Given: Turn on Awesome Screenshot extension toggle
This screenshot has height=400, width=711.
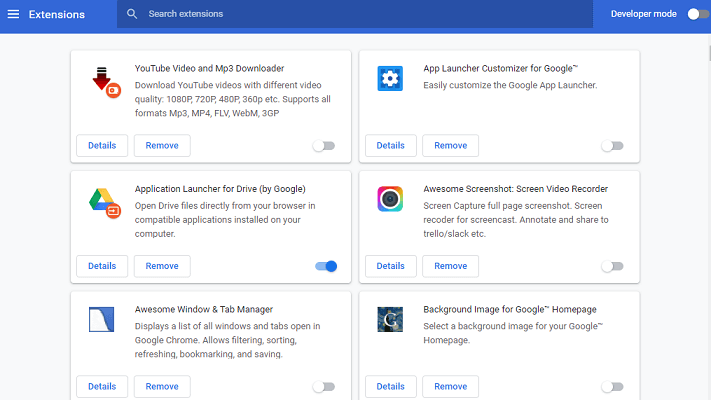Looking at the screenshot, I should pyautogui.click(x=612, y=266).
